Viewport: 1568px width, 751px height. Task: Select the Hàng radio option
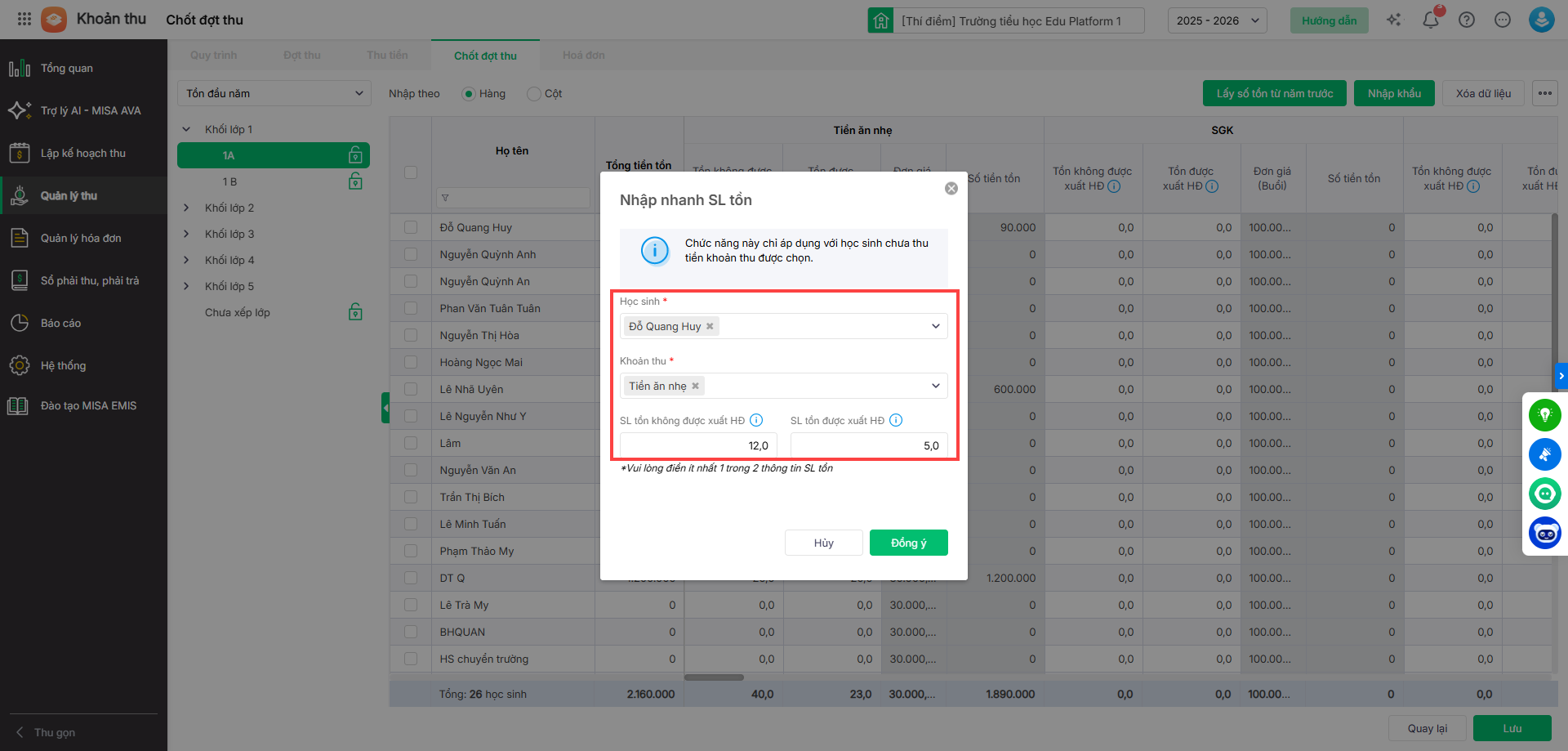[469, 94]
